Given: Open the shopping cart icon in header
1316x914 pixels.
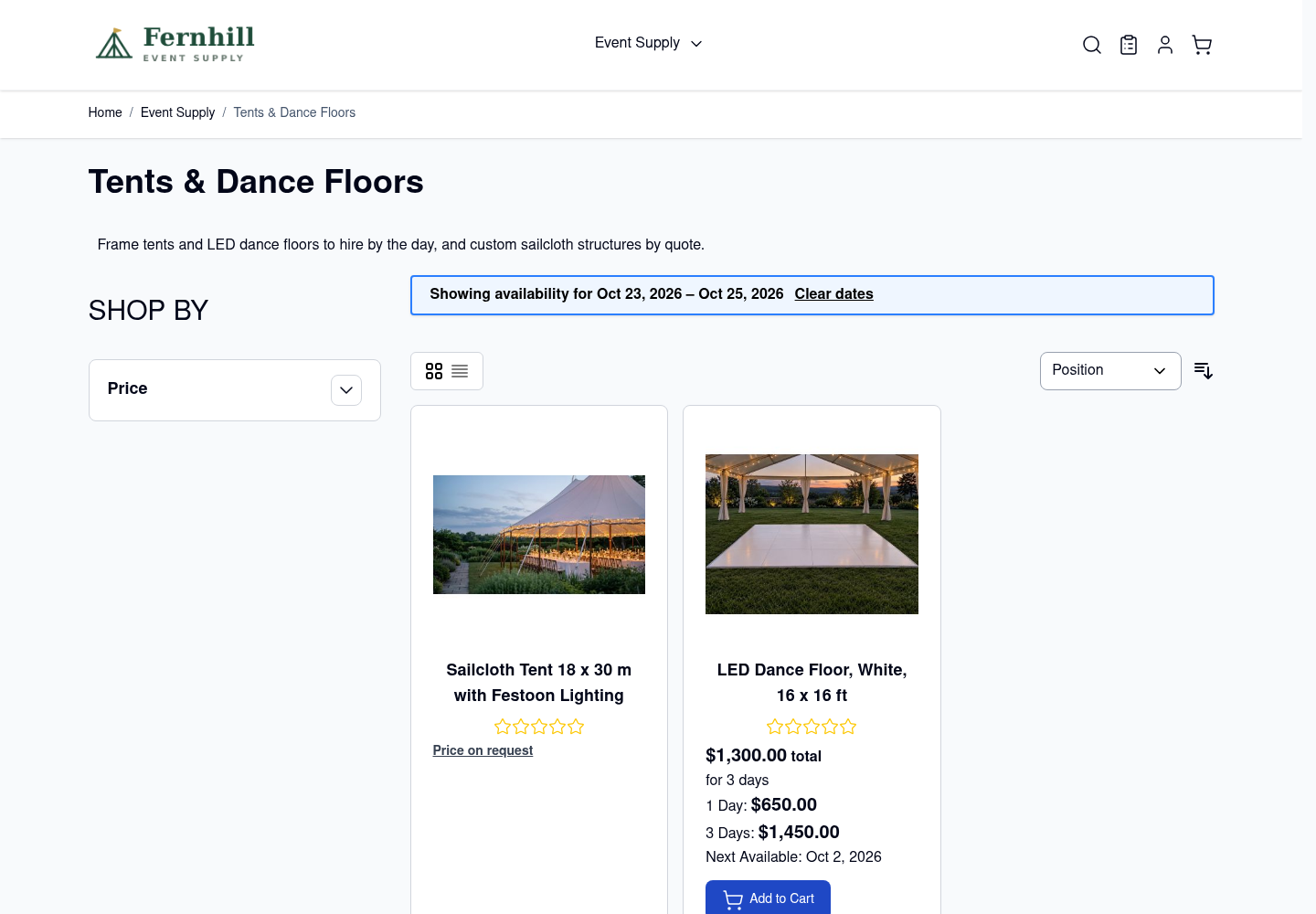Looking at the screenshot, I should pyautogui.click(x=1202, y=45).
